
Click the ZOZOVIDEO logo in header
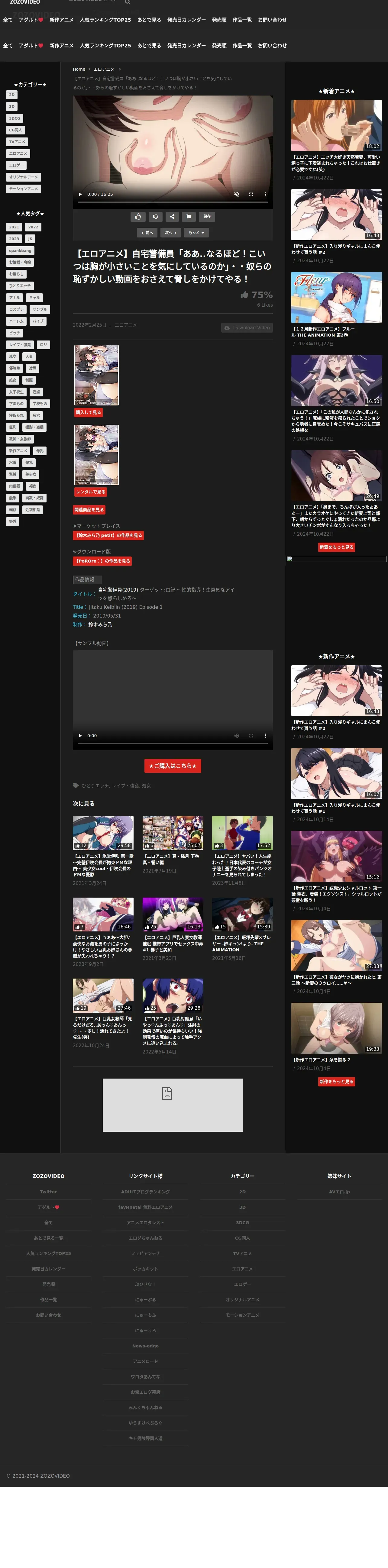(25, 2)
